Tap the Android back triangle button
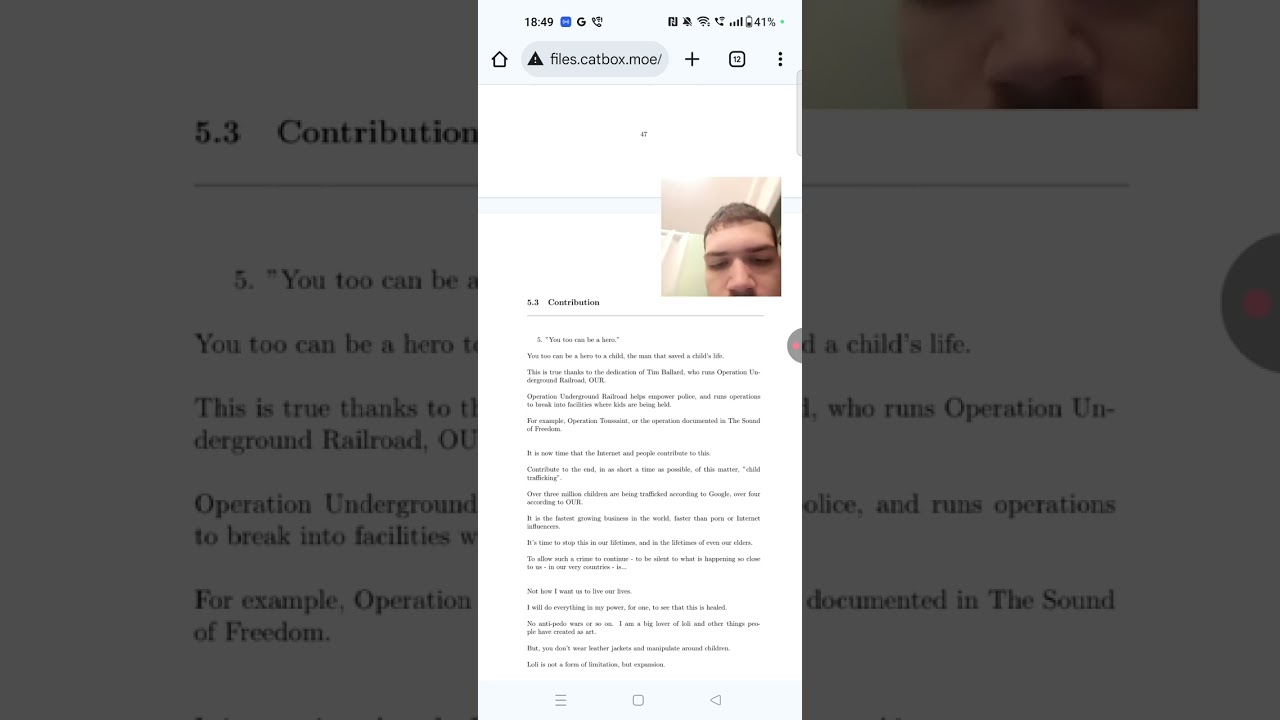The image size is (1280, 720). point(715,700)
